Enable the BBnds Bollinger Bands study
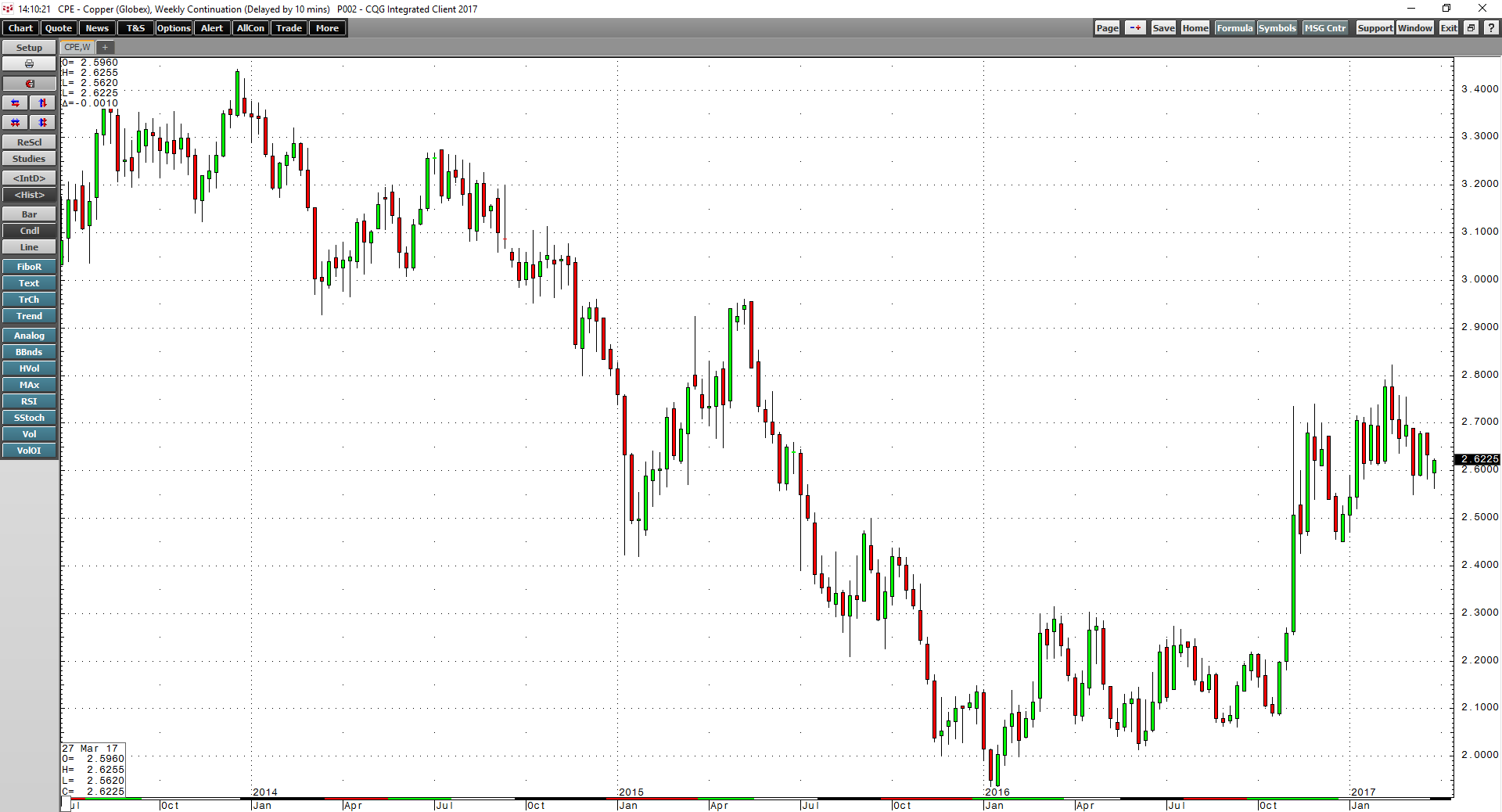The height and width of the screenshot is (812, 1502). [29, 352]
